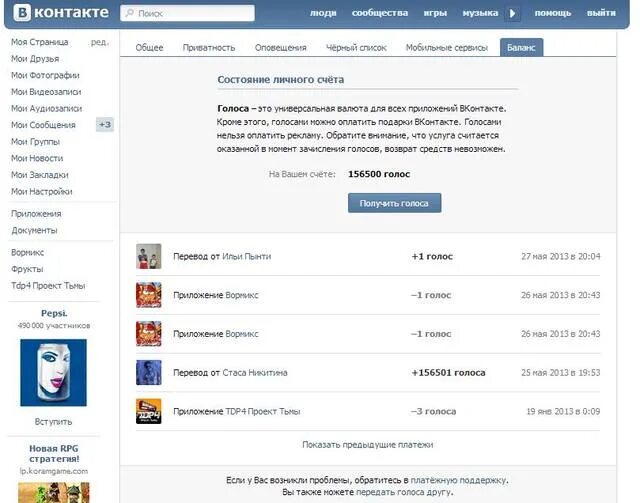The image size is (640, 503).
Task: Focus the Поиск search field
Action: (187, 13)
